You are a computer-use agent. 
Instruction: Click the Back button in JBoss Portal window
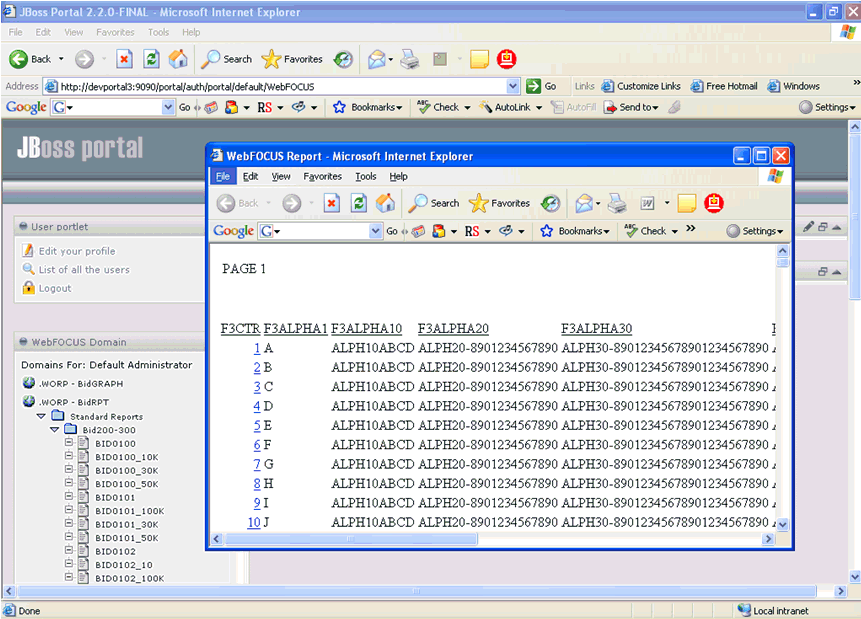click(x=30, y=59)
